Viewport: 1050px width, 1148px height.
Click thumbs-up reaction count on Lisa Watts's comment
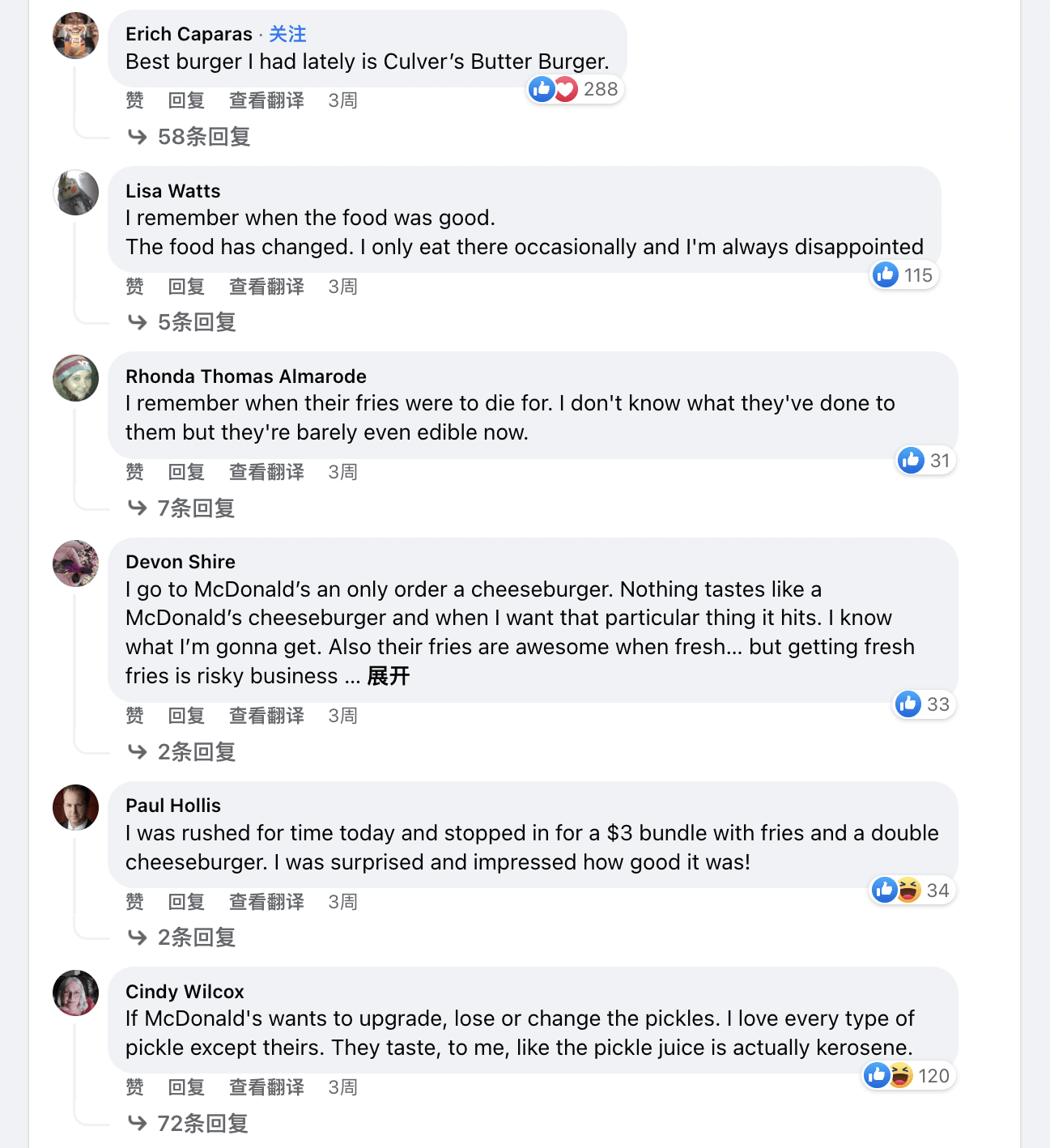click(x=904, y=275)
